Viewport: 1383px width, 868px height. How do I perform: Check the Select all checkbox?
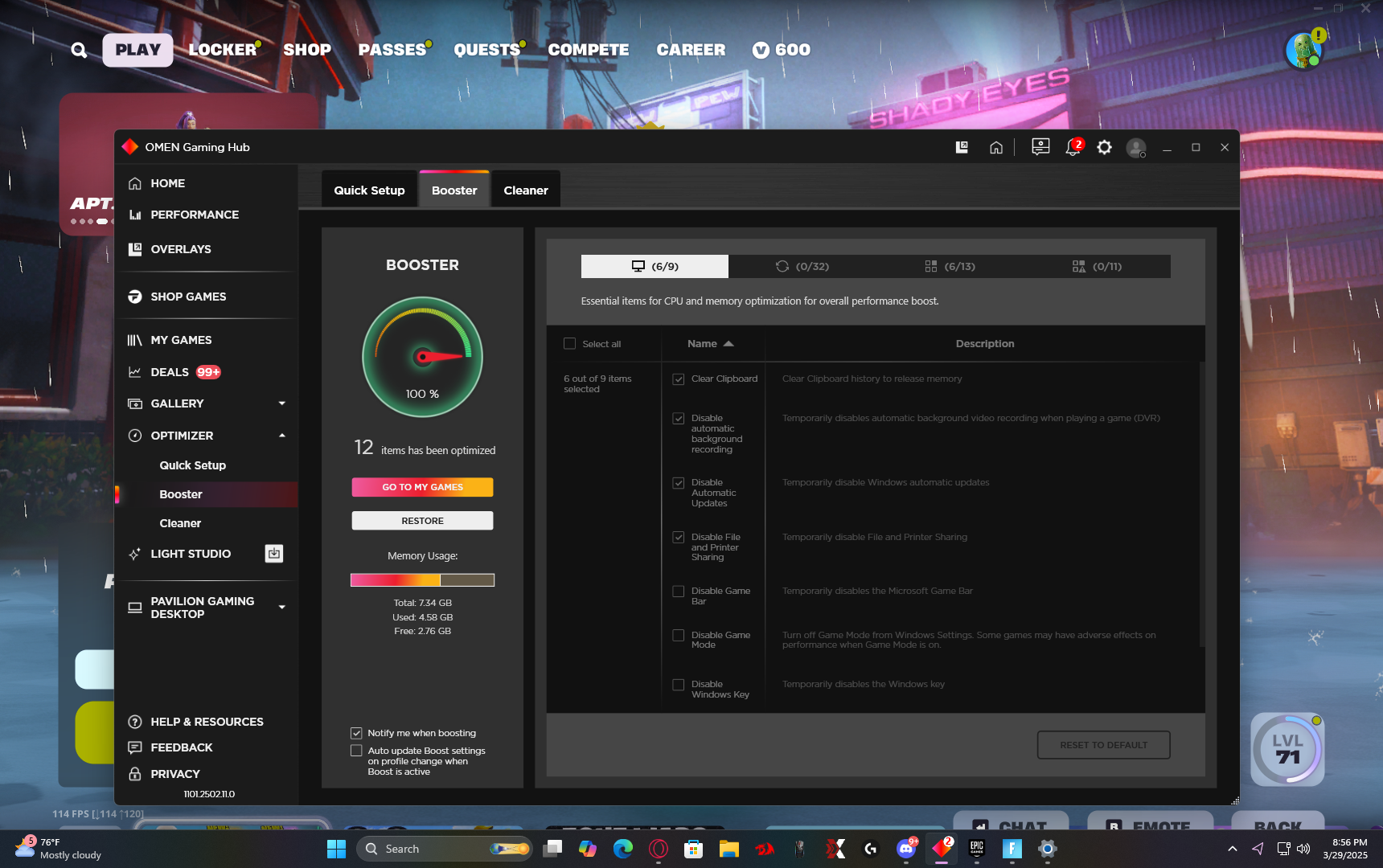click(x=569, y=344)
